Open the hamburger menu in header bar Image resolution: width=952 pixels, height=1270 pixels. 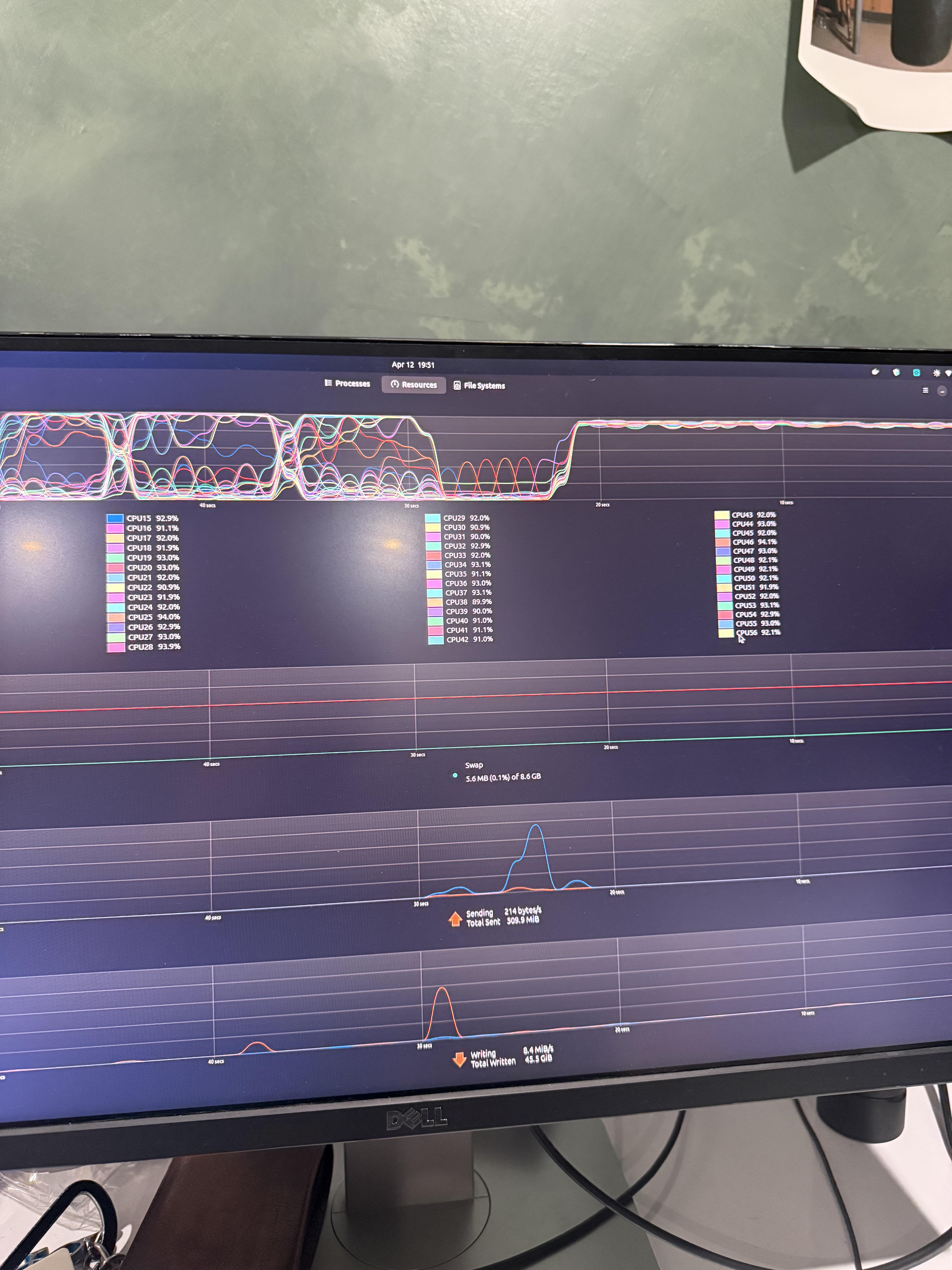(925, 390)
